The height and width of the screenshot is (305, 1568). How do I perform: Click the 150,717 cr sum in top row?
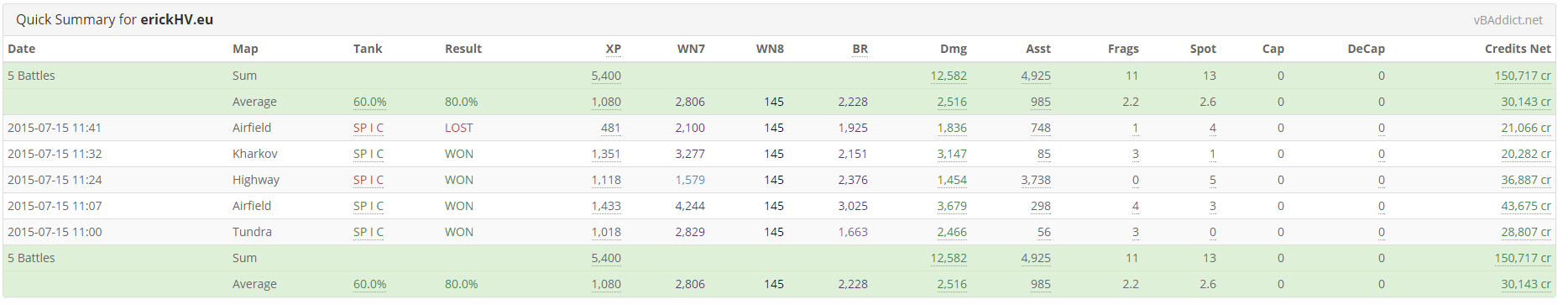click(1523, 76)
